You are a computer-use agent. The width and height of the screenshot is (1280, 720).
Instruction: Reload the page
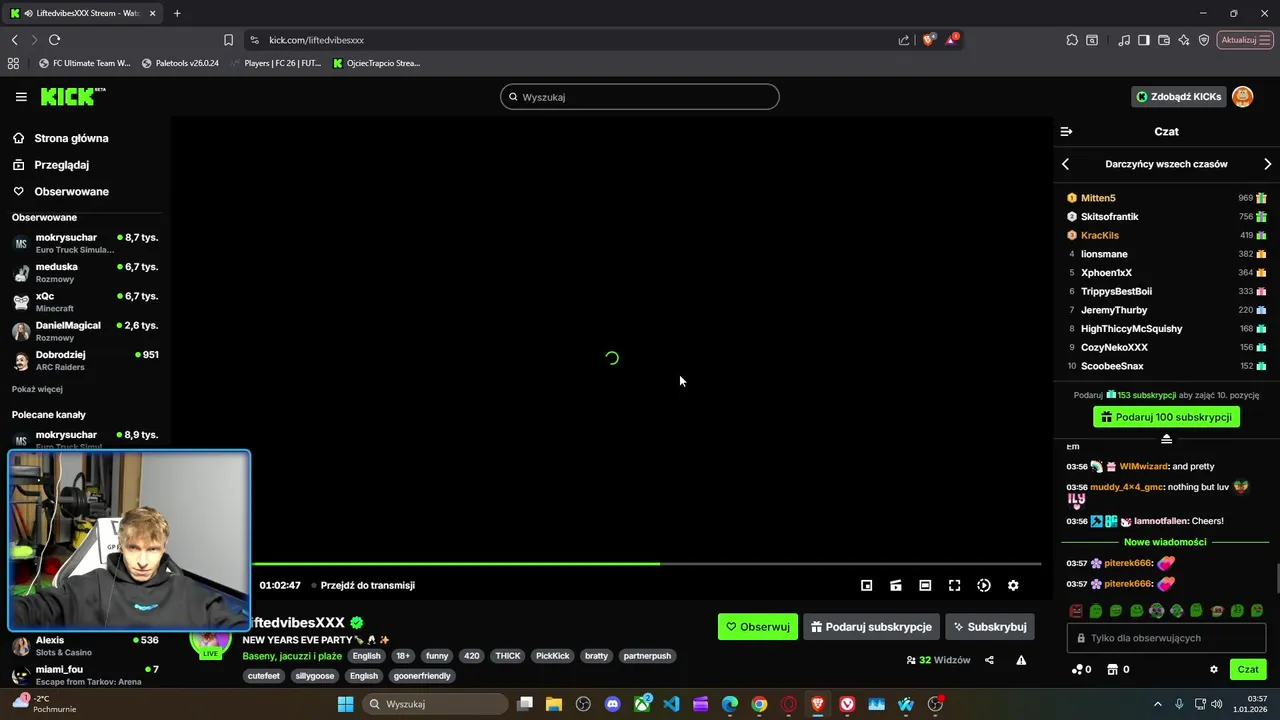pyautogui.click(x=54, y=40)
